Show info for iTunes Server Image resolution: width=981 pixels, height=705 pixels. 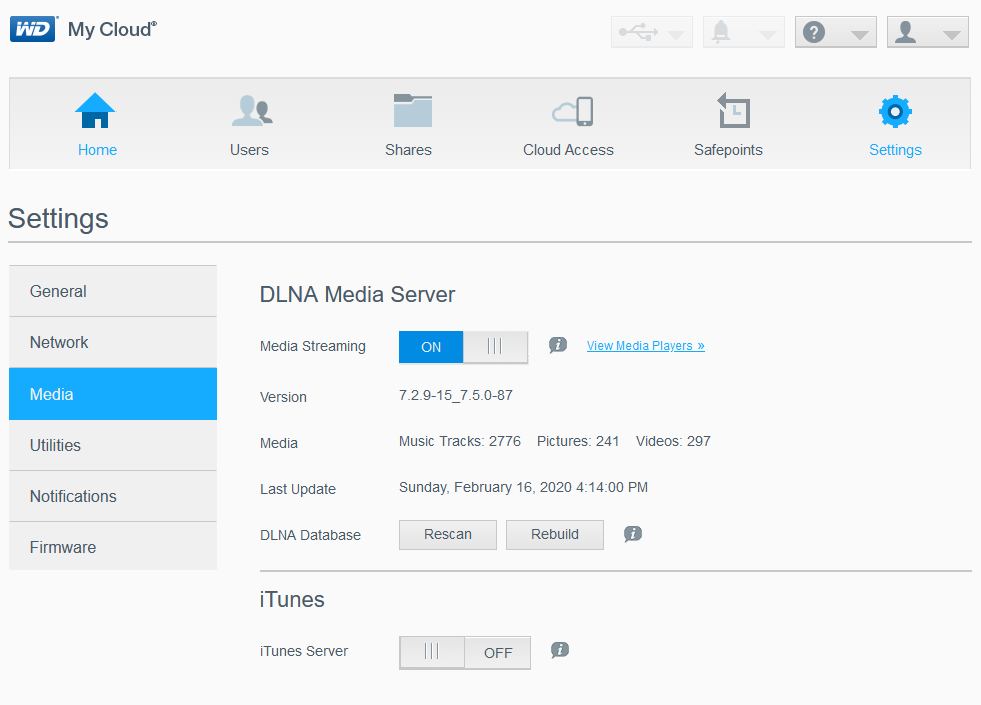pyautogui.click(x=560, y=650)
